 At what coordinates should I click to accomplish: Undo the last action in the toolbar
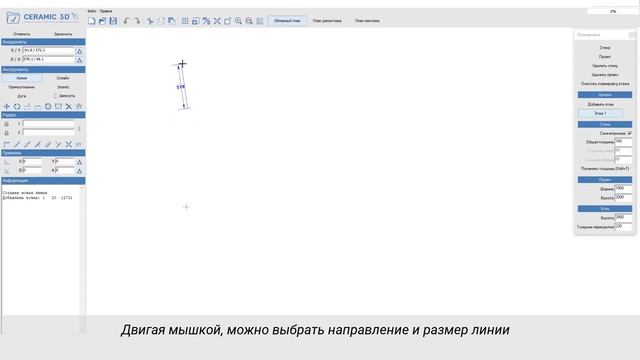pos(127,21)
